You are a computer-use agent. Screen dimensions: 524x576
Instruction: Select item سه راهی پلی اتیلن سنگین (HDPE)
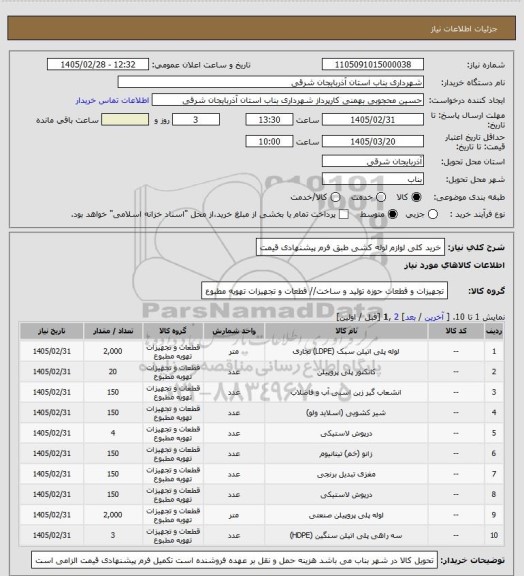tap(346, 536)
